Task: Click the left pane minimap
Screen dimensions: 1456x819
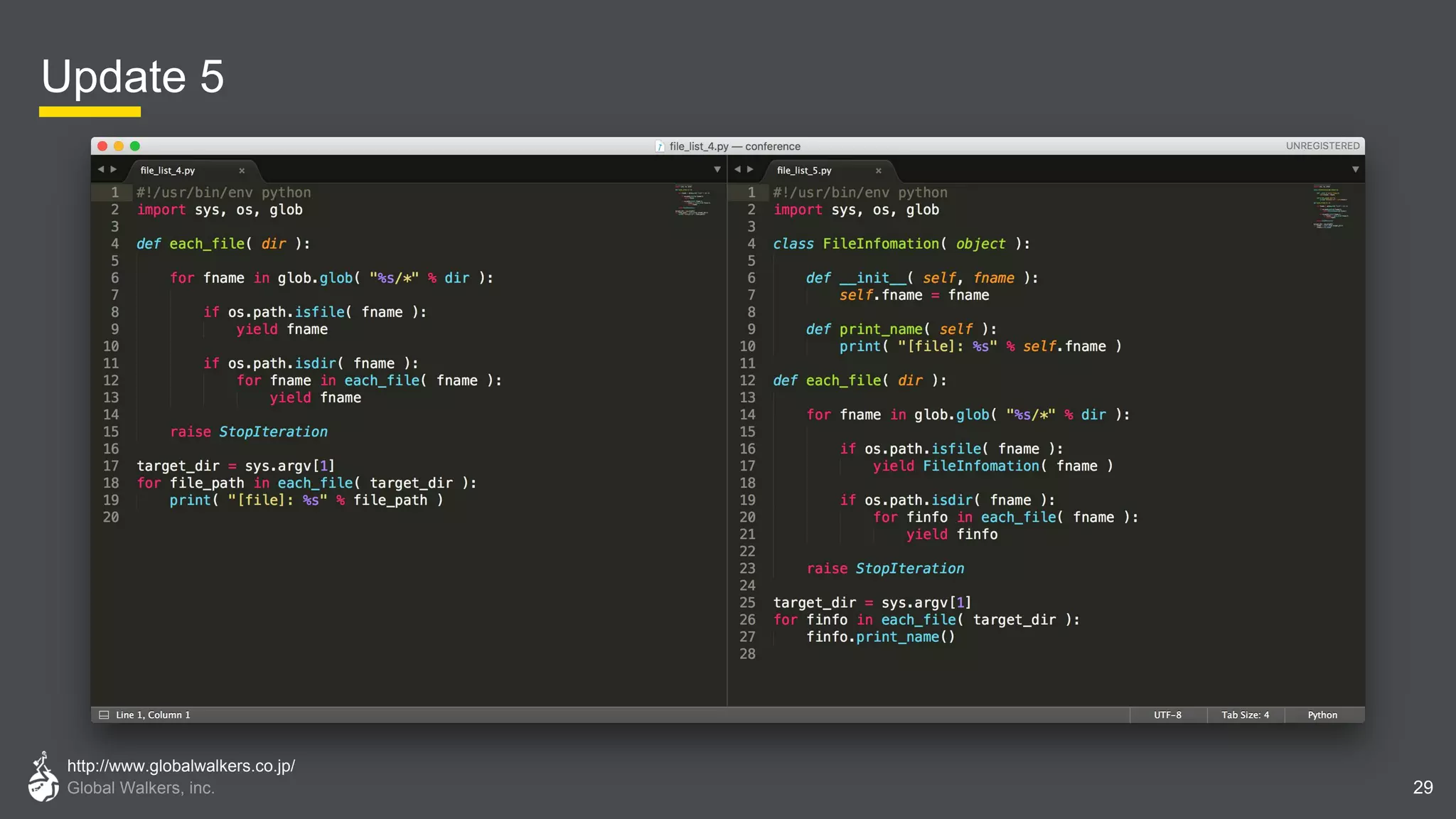Action: pyautogui.click(x=692, y=200)
